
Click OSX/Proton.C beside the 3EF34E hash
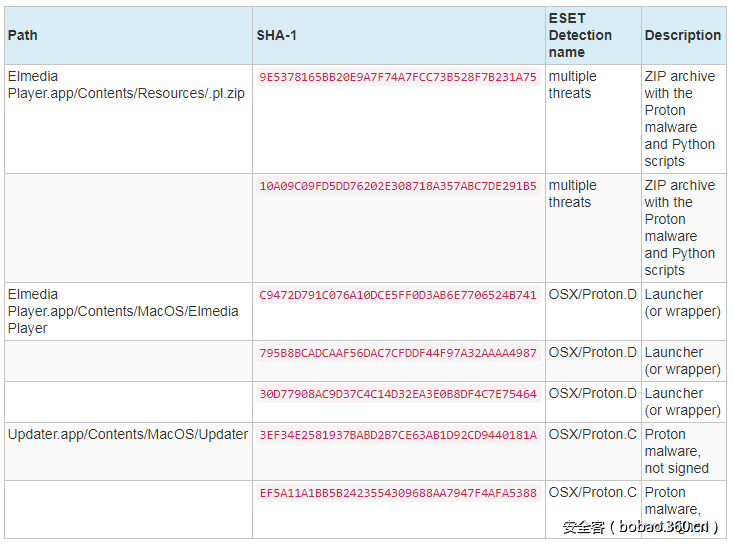pos(592,435)
